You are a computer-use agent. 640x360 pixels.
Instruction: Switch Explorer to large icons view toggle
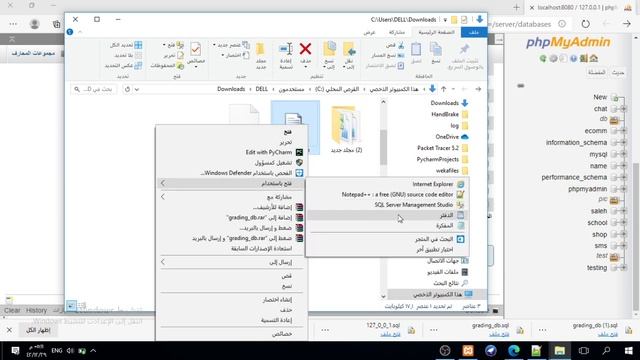(x=71, y=305)
